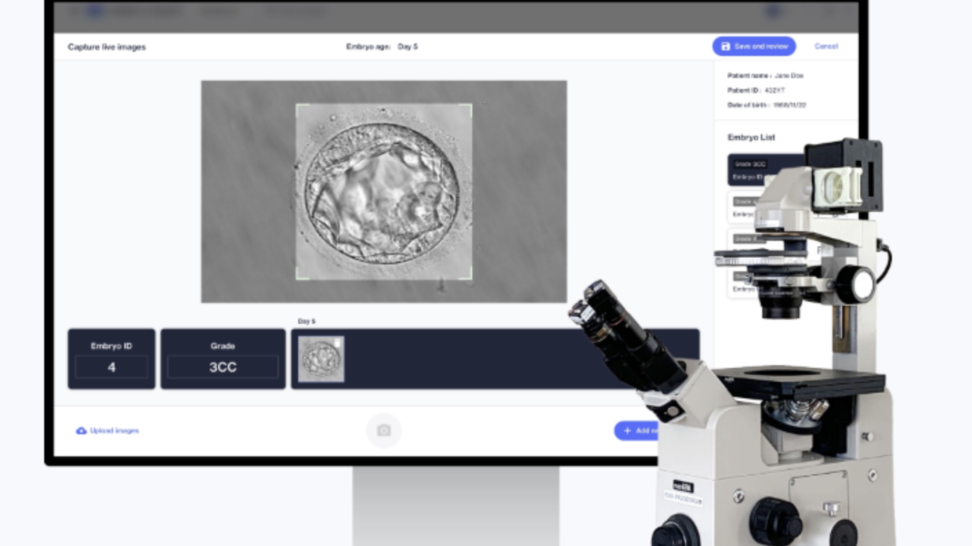Click the patient name Jane Doe
The width and height of the screenshot is (972, 546).
click(788, 75)
